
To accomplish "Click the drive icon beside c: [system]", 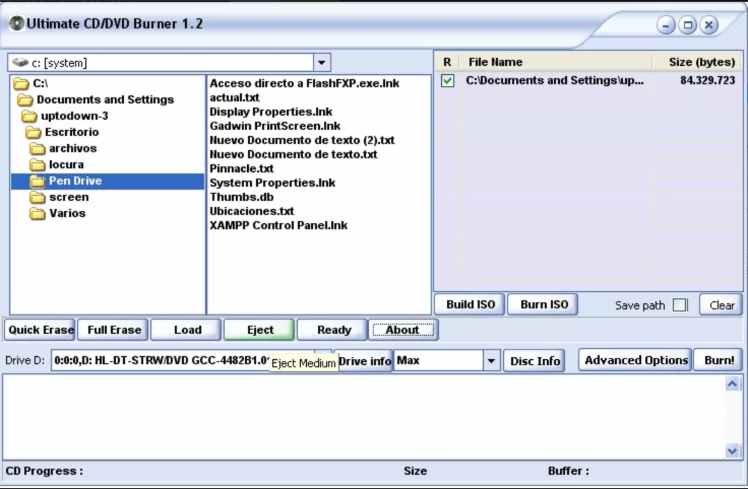I will tap(20, 62).
